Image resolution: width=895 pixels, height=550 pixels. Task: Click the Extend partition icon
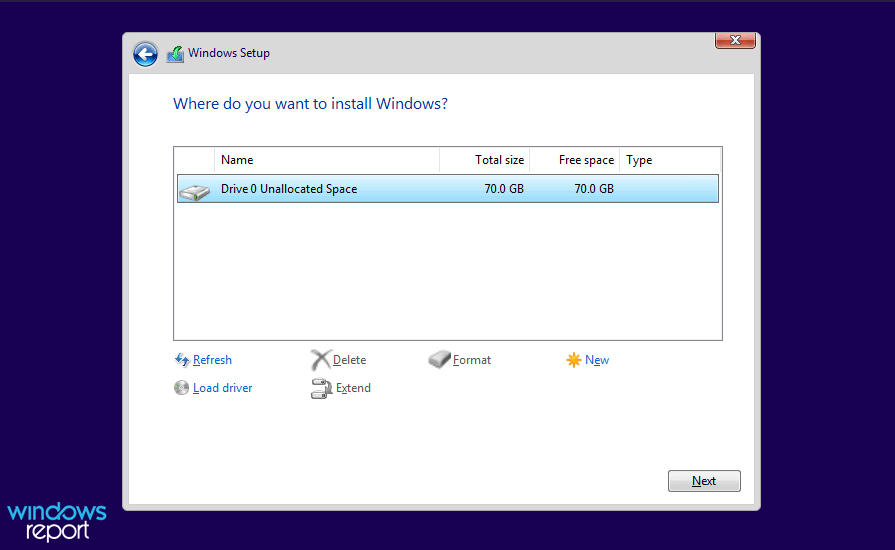[321, 389]
